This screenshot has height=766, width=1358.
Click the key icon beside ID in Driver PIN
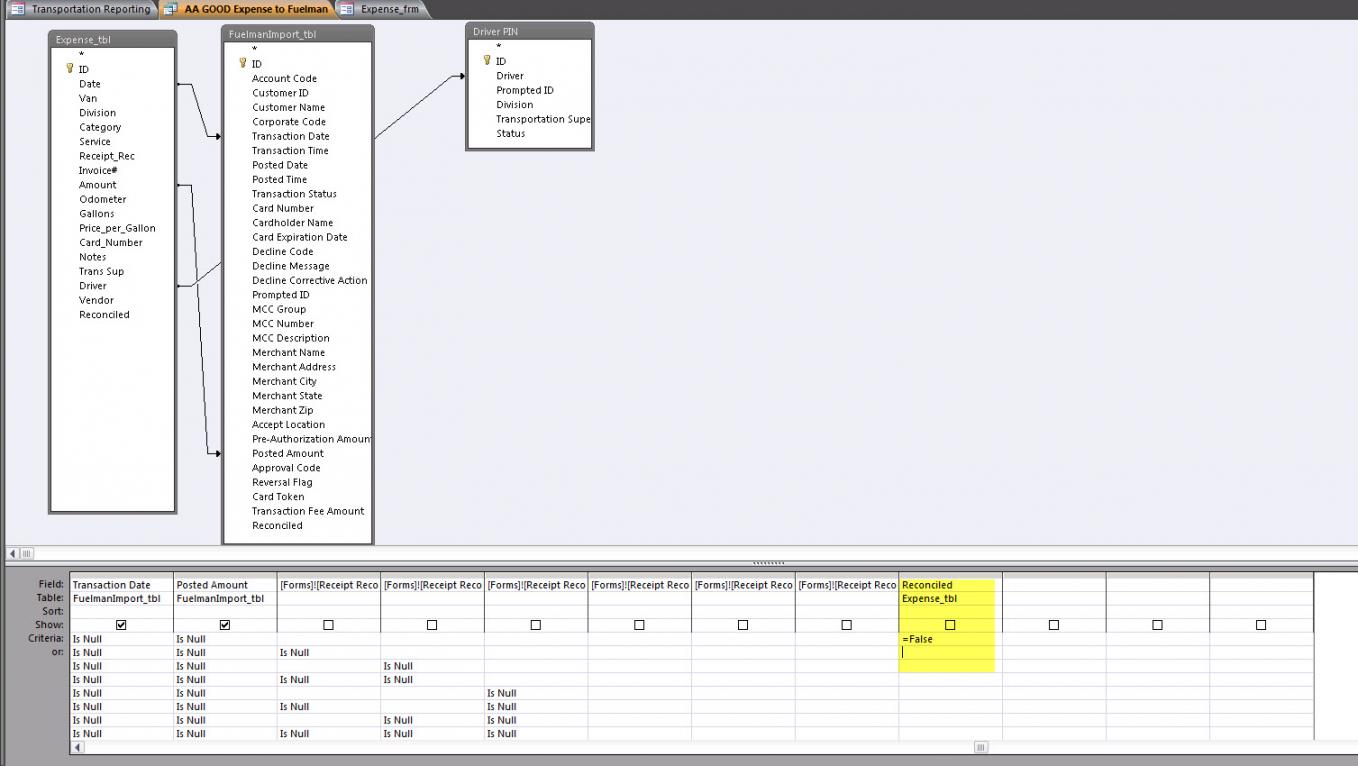pyautogui.click(x=487, y=61)
